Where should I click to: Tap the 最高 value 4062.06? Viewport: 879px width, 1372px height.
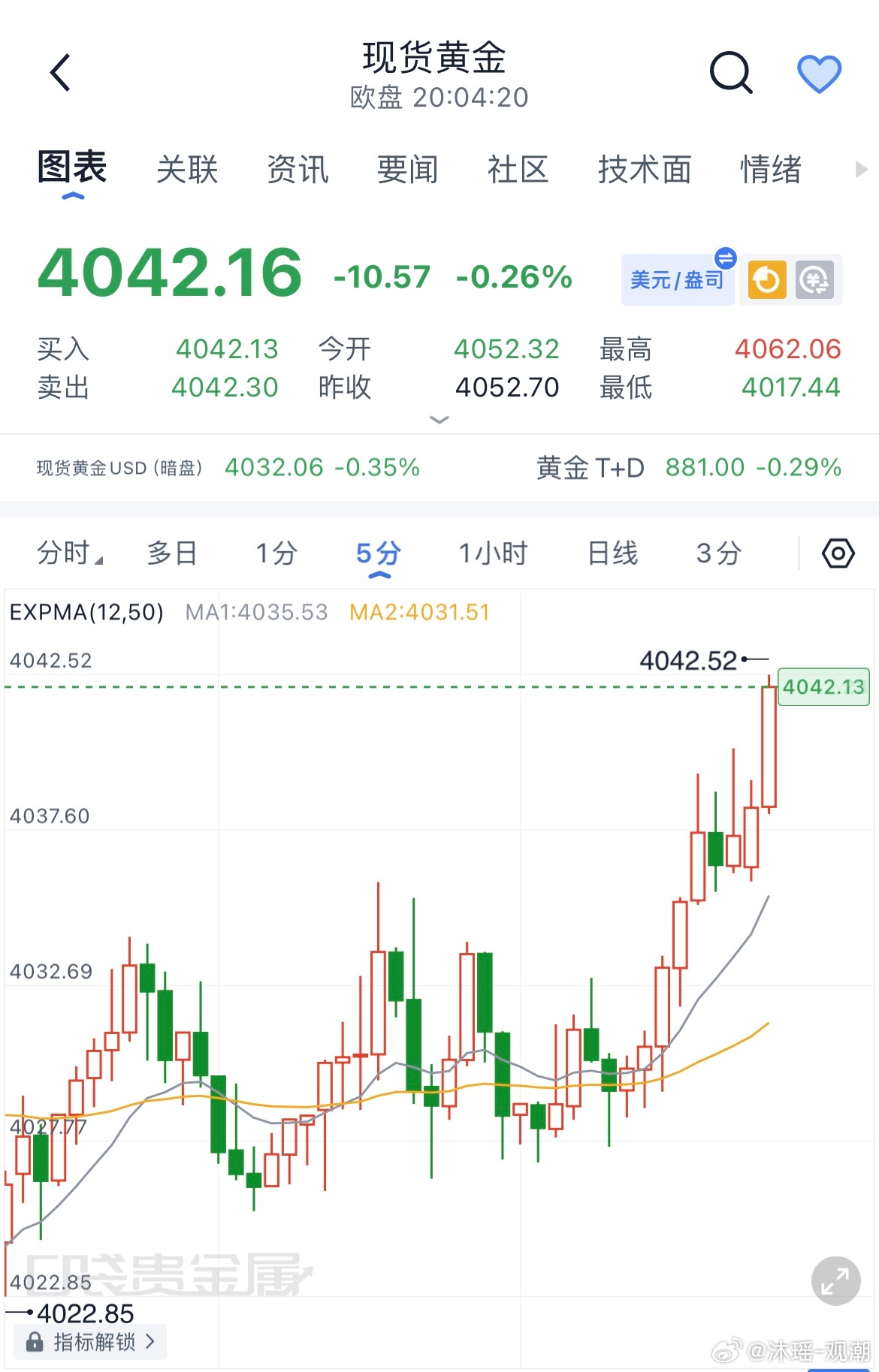788,349
